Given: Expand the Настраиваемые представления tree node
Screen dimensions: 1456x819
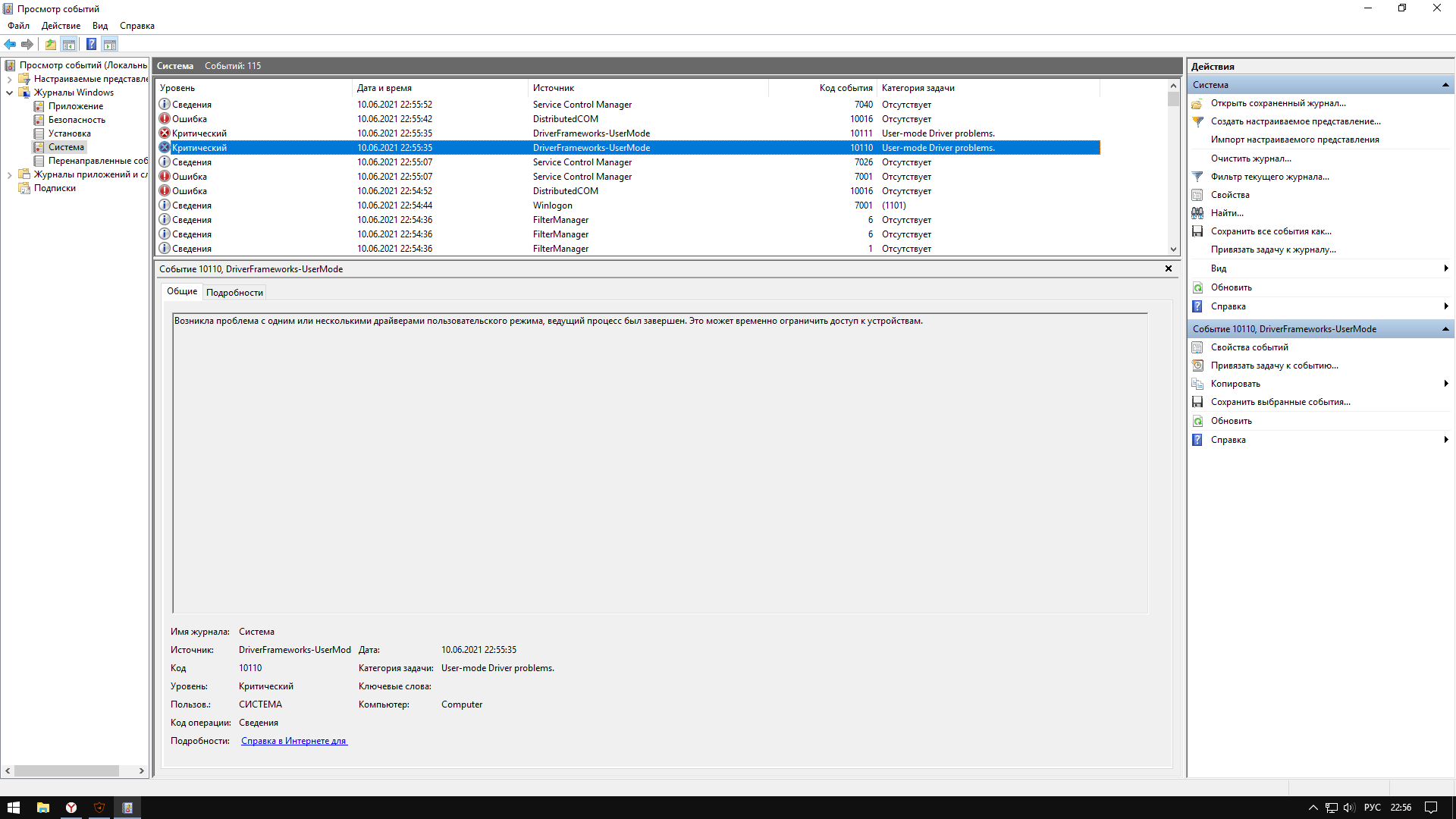Looking at the screenshot, I should point(9,79).
